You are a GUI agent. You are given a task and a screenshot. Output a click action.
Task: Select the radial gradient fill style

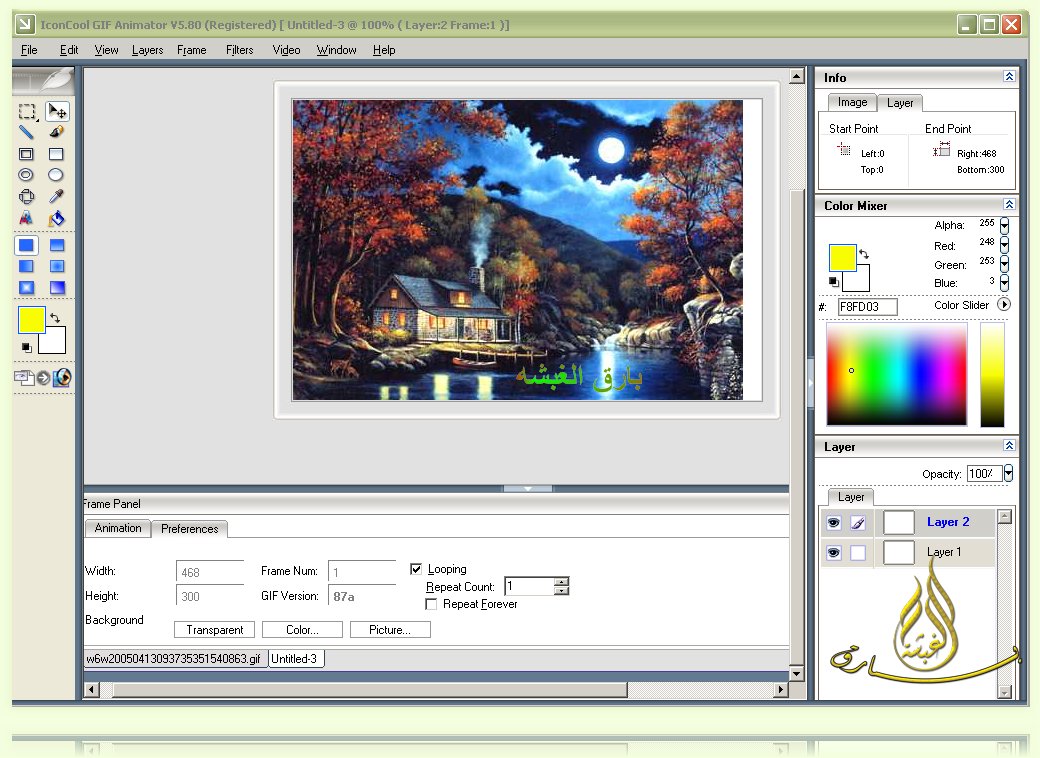[x=57, y=267]
